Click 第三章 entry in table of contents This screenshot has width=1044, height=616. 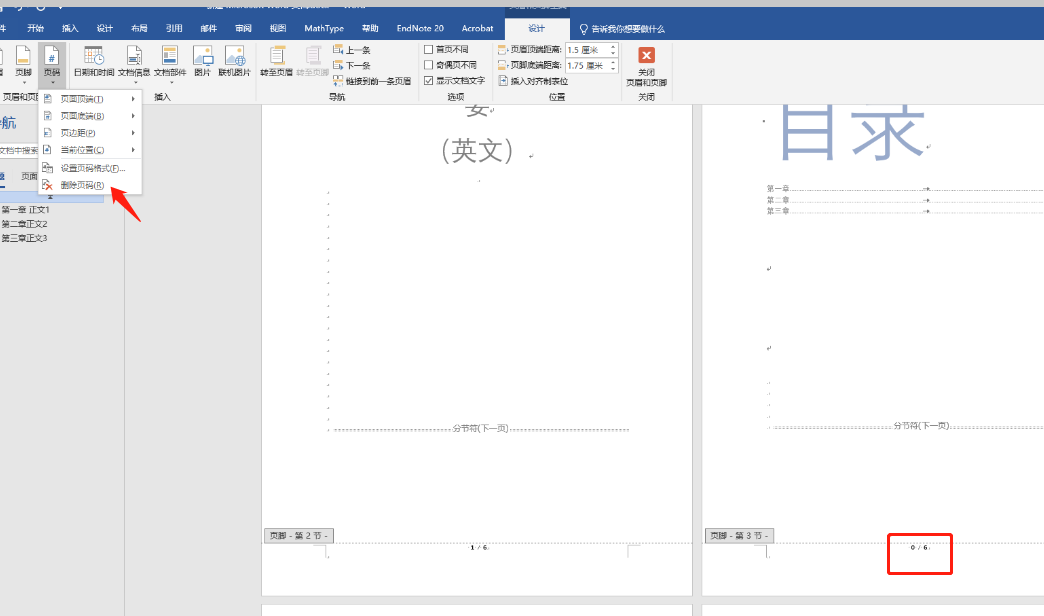778,210
